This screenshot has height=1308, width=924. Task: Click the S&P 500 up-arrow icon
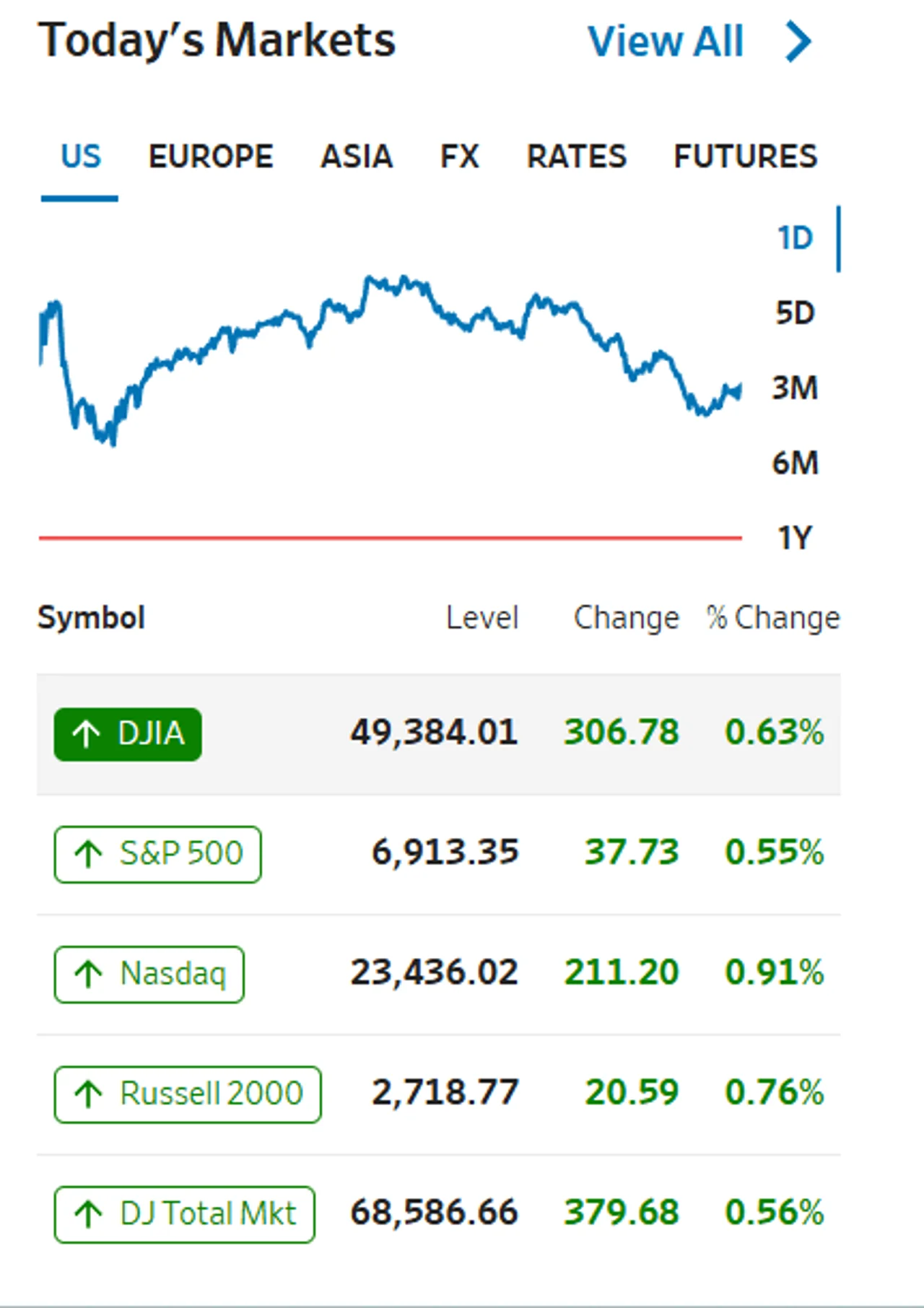point(88,854)
